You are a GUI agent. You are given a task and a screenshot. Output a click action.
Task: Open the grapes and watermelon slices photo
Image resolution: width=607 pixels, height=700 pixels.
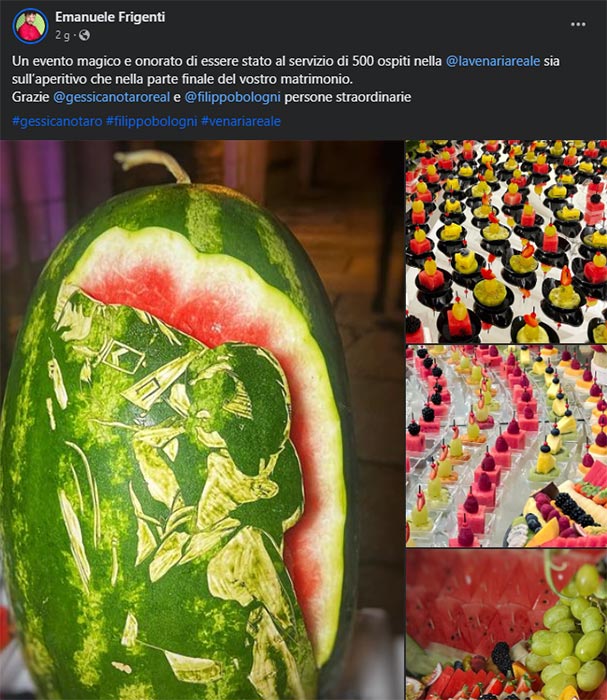pos(507,625)
